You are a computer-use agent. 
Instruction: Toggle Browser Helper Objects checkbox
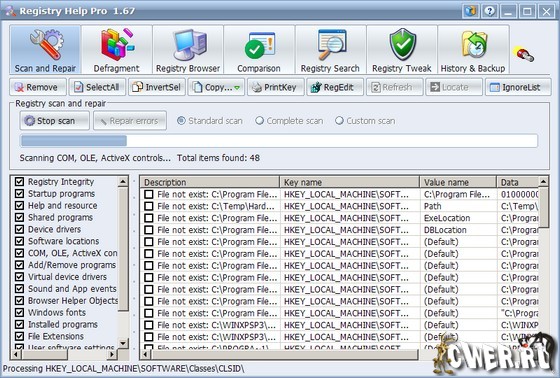coord(19,300)
